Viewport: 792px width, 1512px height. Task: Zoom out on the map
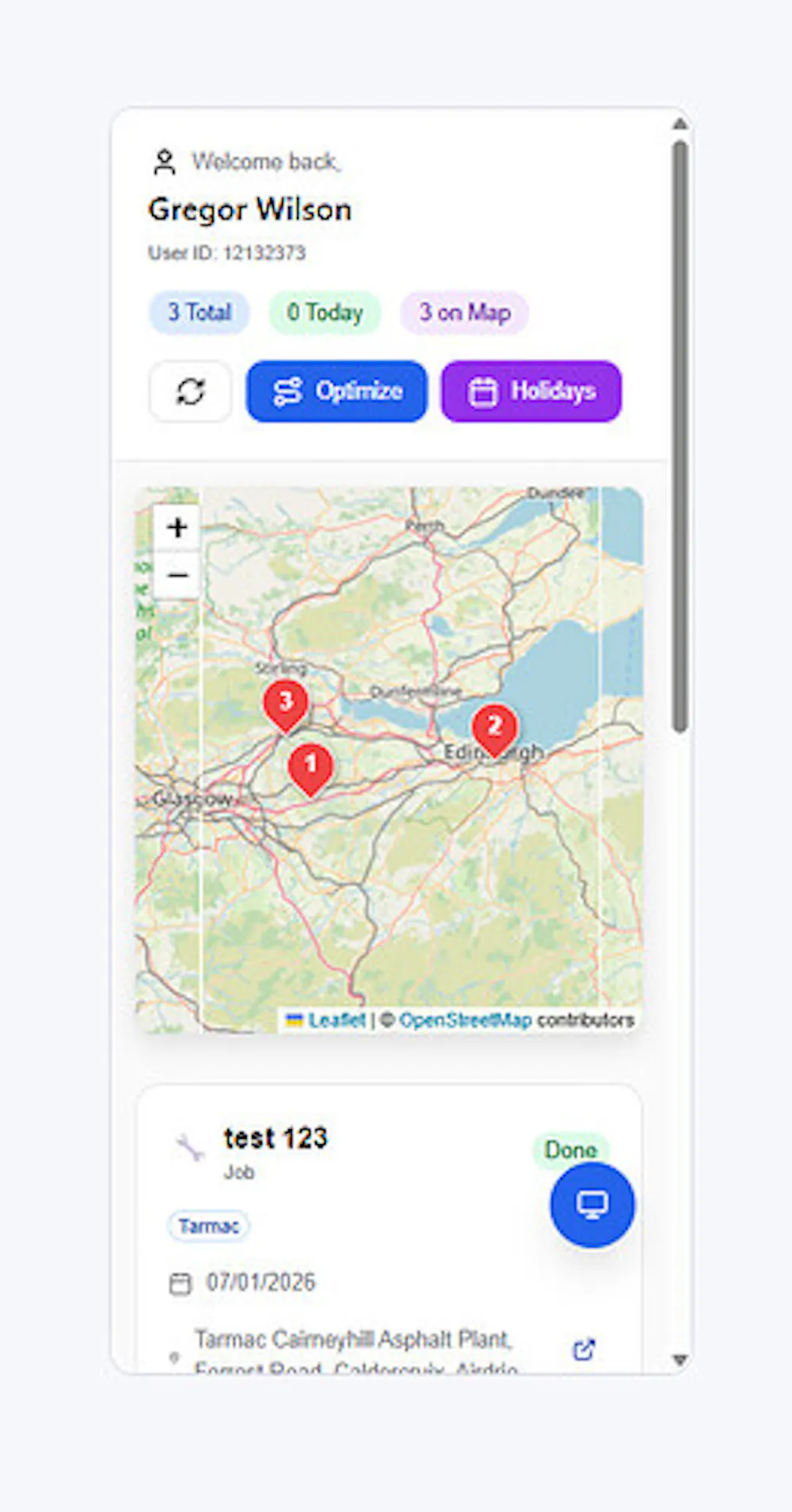click(x=177, y=574)
